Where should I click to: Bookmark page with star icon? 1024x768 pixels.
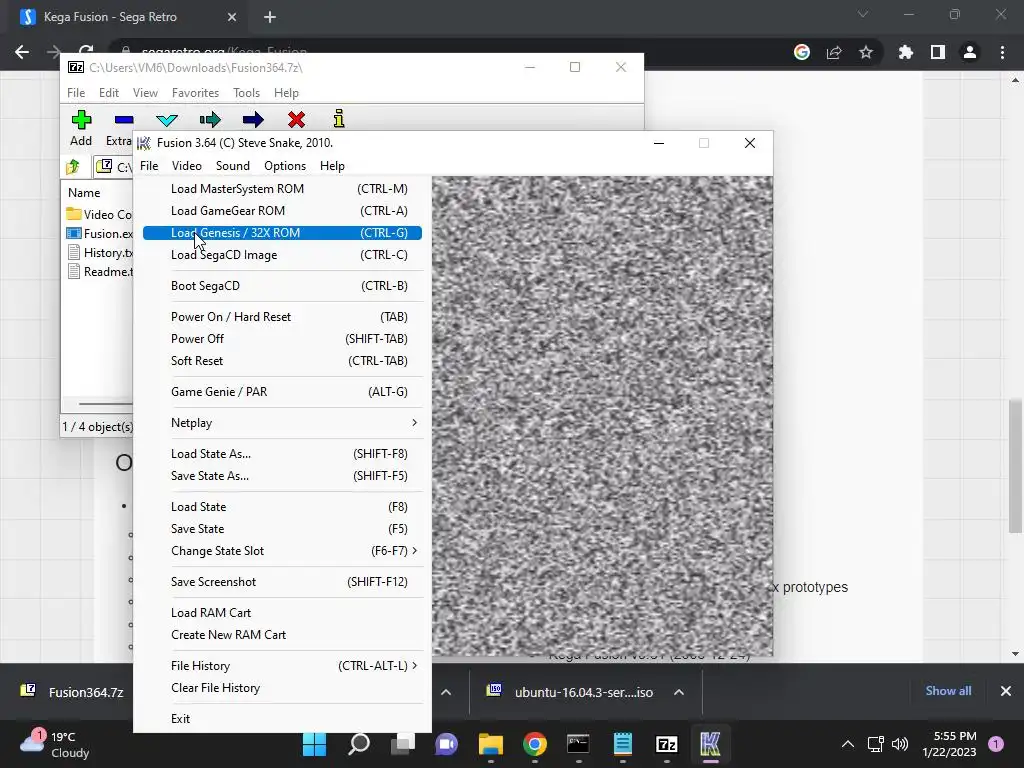tap(866, 52)
